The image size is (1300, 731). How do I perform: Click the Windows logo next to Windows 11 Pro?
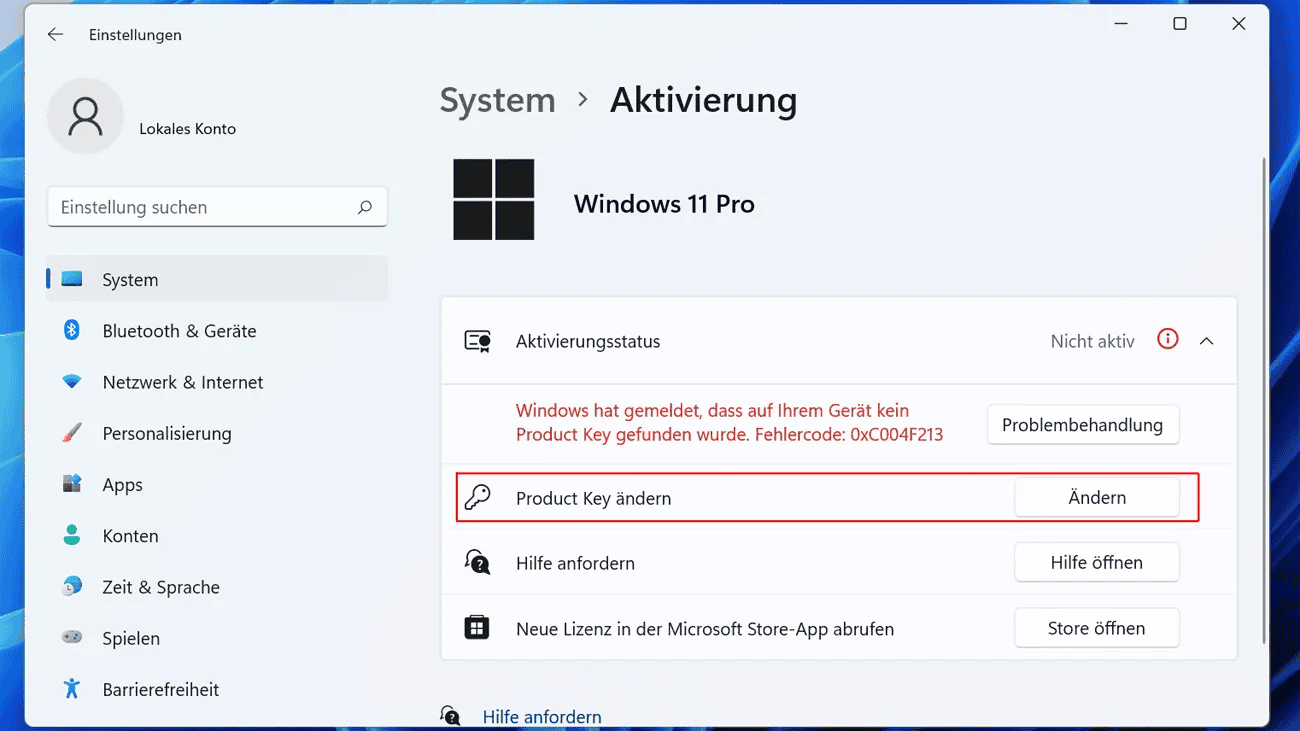point(494,200)
